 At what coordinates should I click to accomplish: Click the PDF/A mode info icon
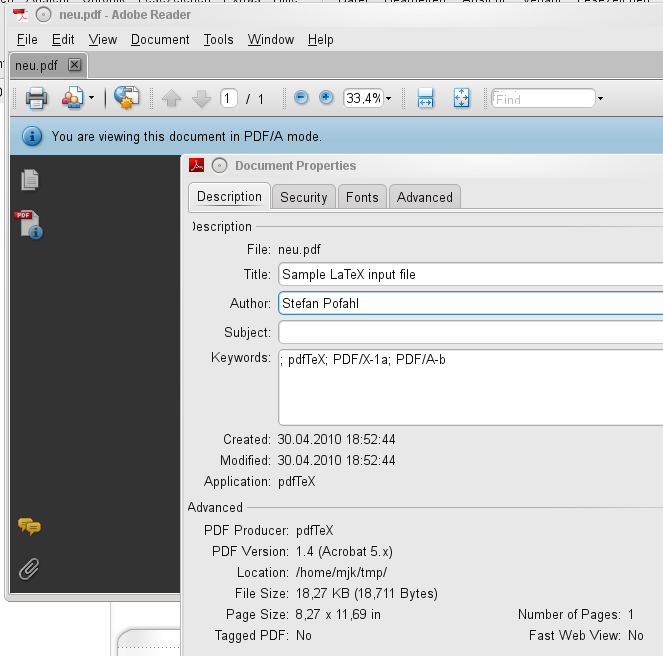pos(32,136)
